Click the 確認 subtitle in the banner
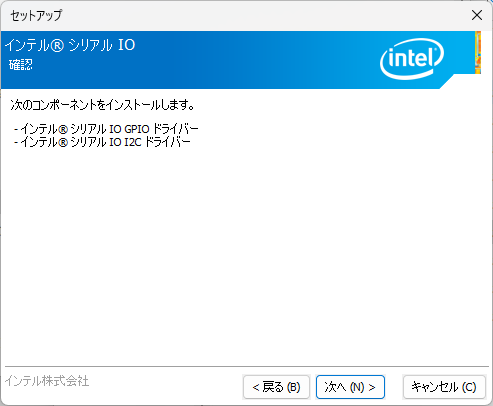The width and height of the screenshot is (493, 406). pyautogui.click(x=21, y=64)
